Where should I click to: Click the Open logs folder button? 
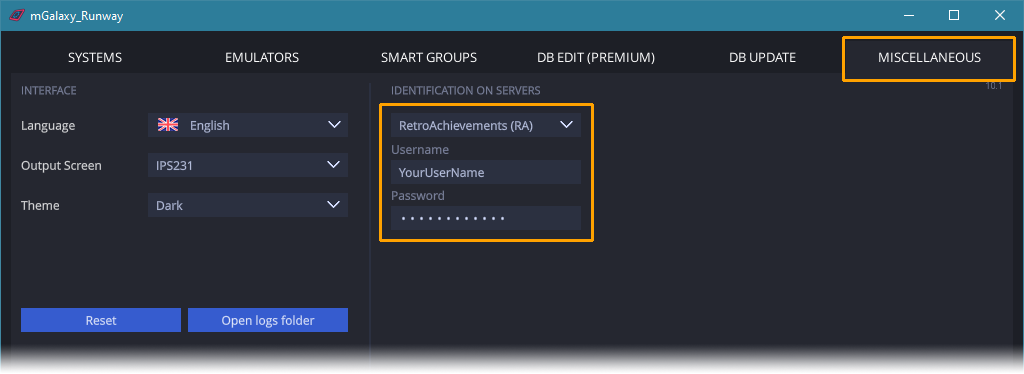tap(268, 320)
